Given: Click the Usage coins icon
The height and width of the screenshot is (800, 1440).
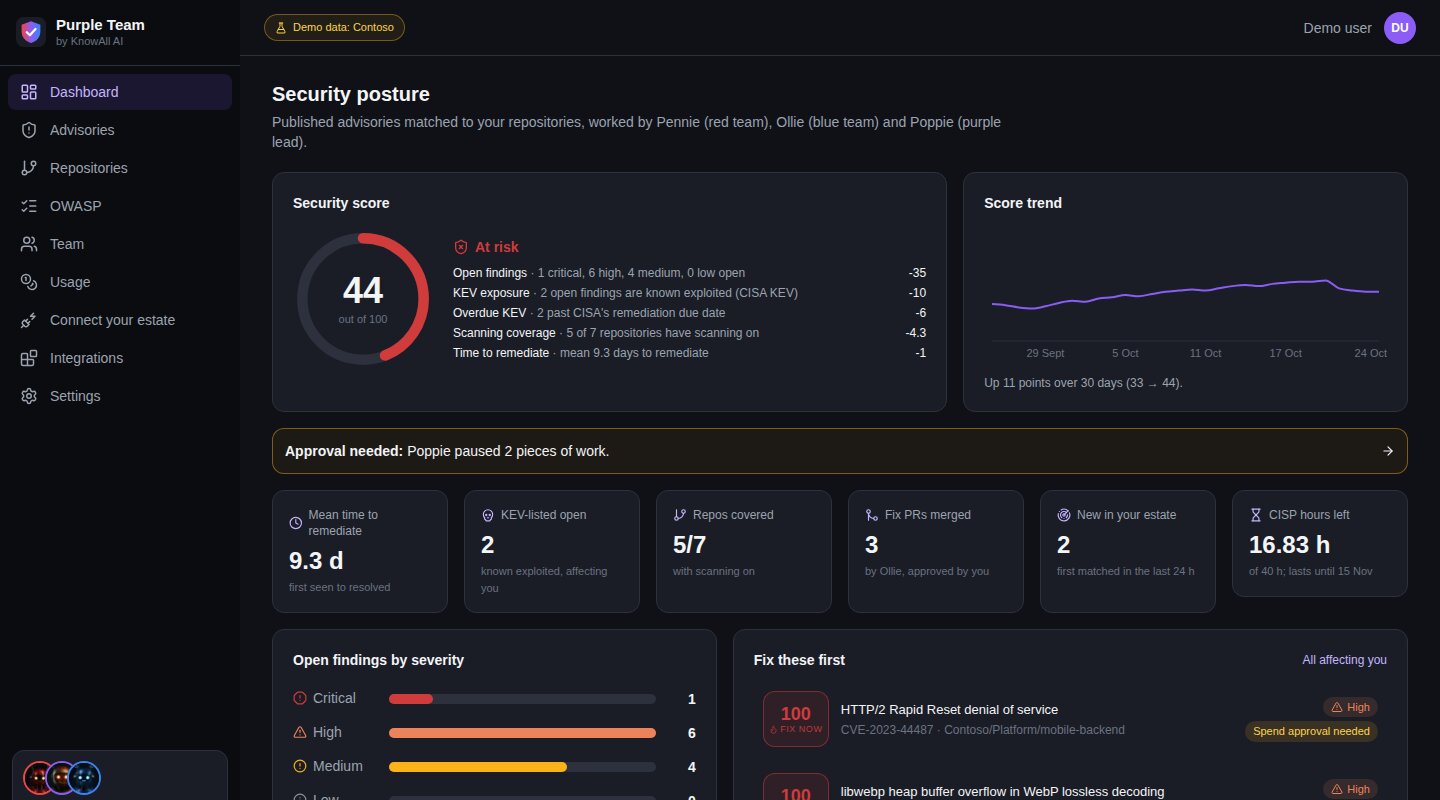Looking at the screenshot, I should [29, 282].
